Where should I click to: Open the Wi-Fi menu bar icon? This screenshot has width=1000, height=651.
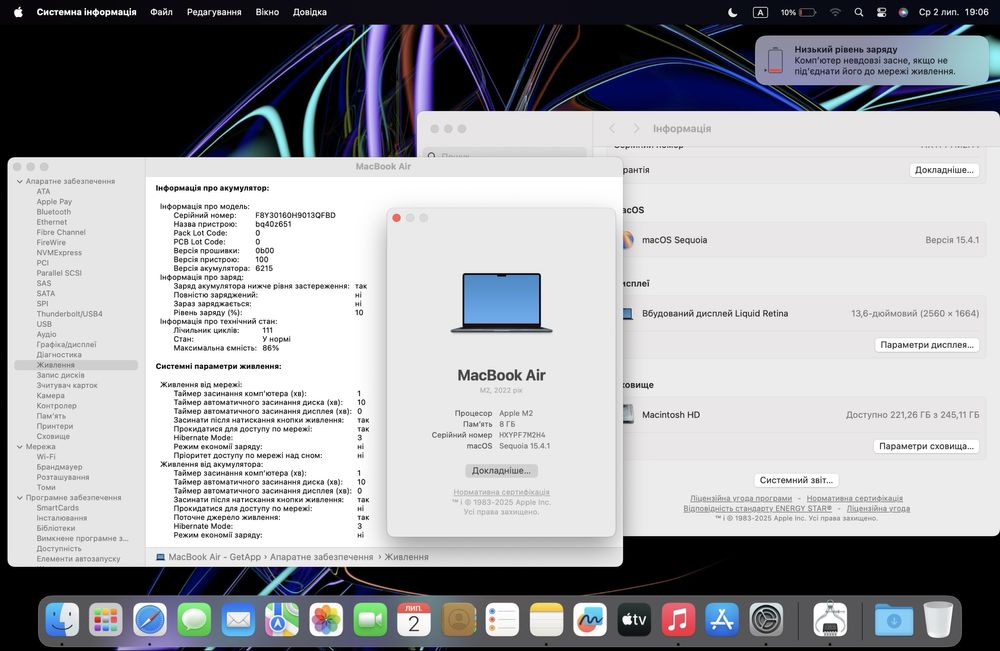(835, 12)
